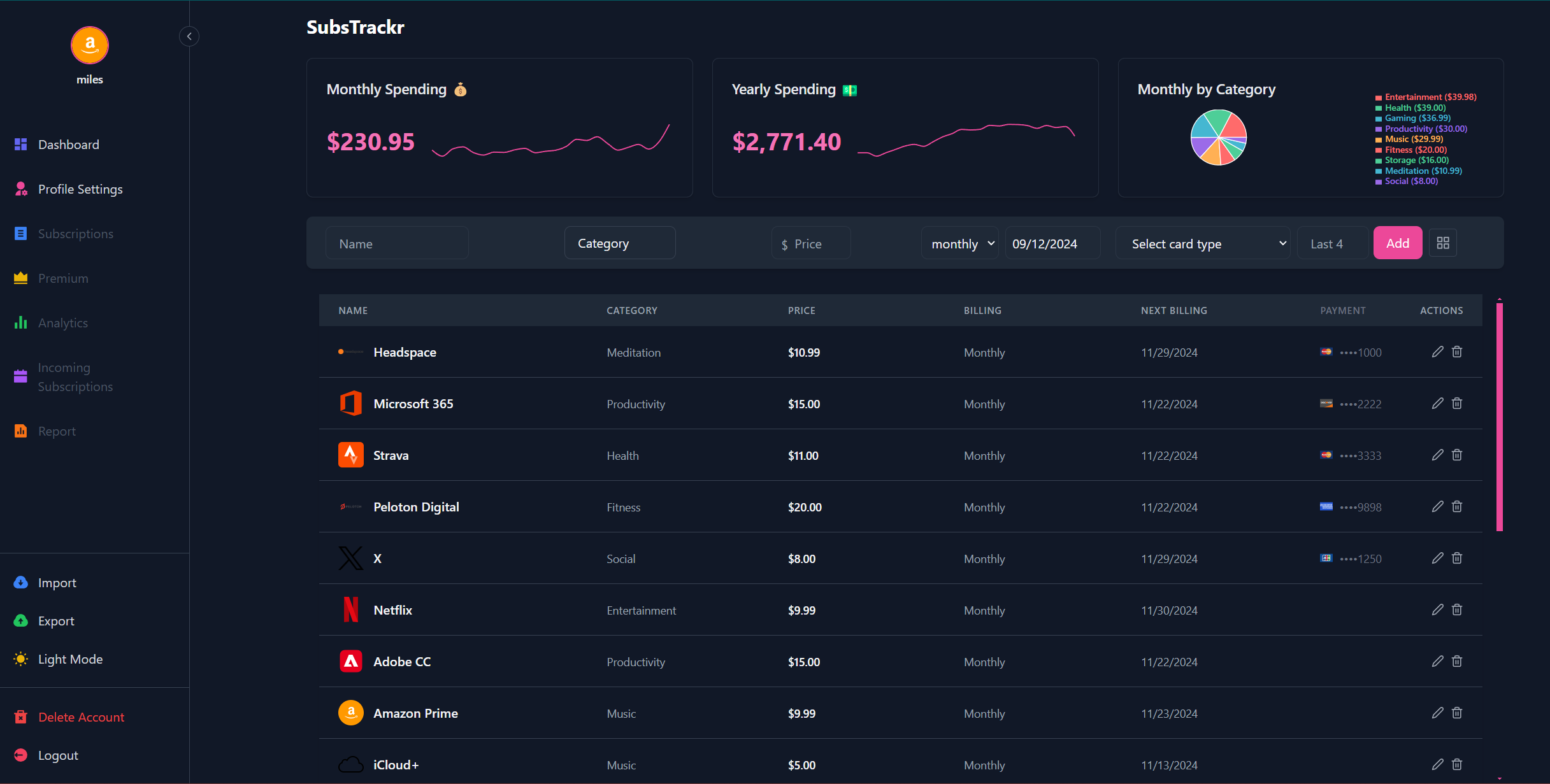Delete the iCloud+ subscription
The image size is (1550, 784).
(1457, 764)
